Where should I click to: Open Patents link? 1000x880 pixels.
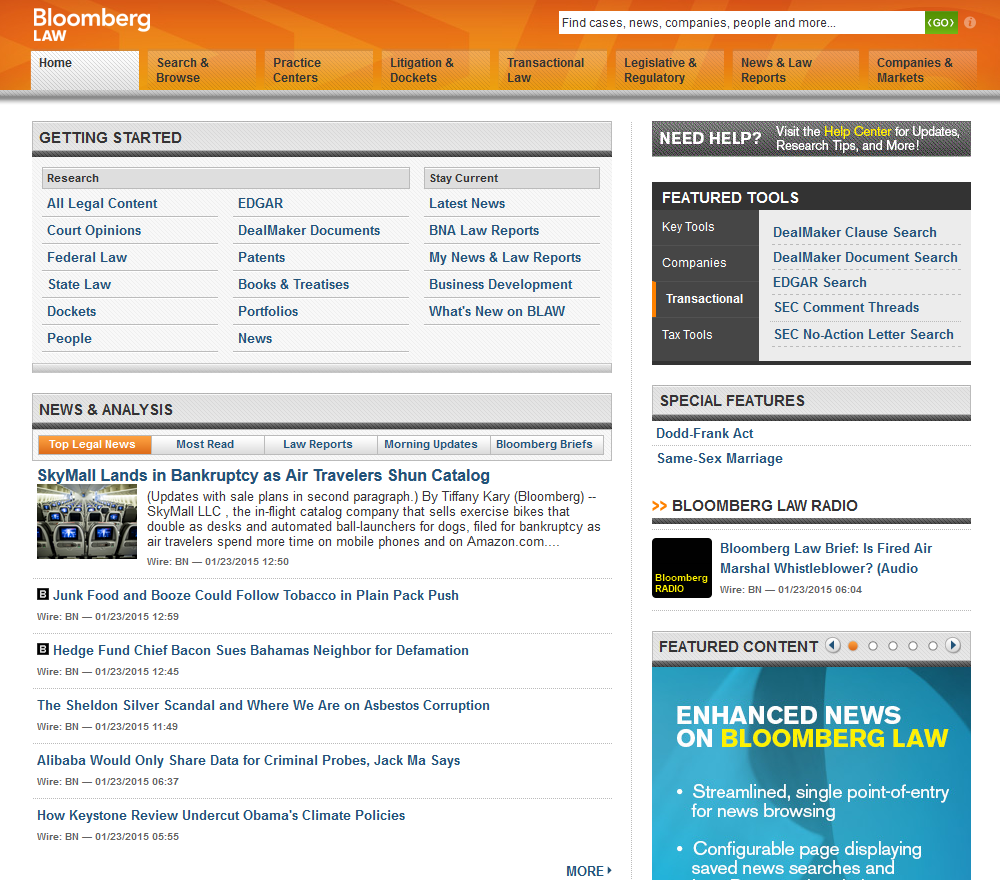(261, 257)
